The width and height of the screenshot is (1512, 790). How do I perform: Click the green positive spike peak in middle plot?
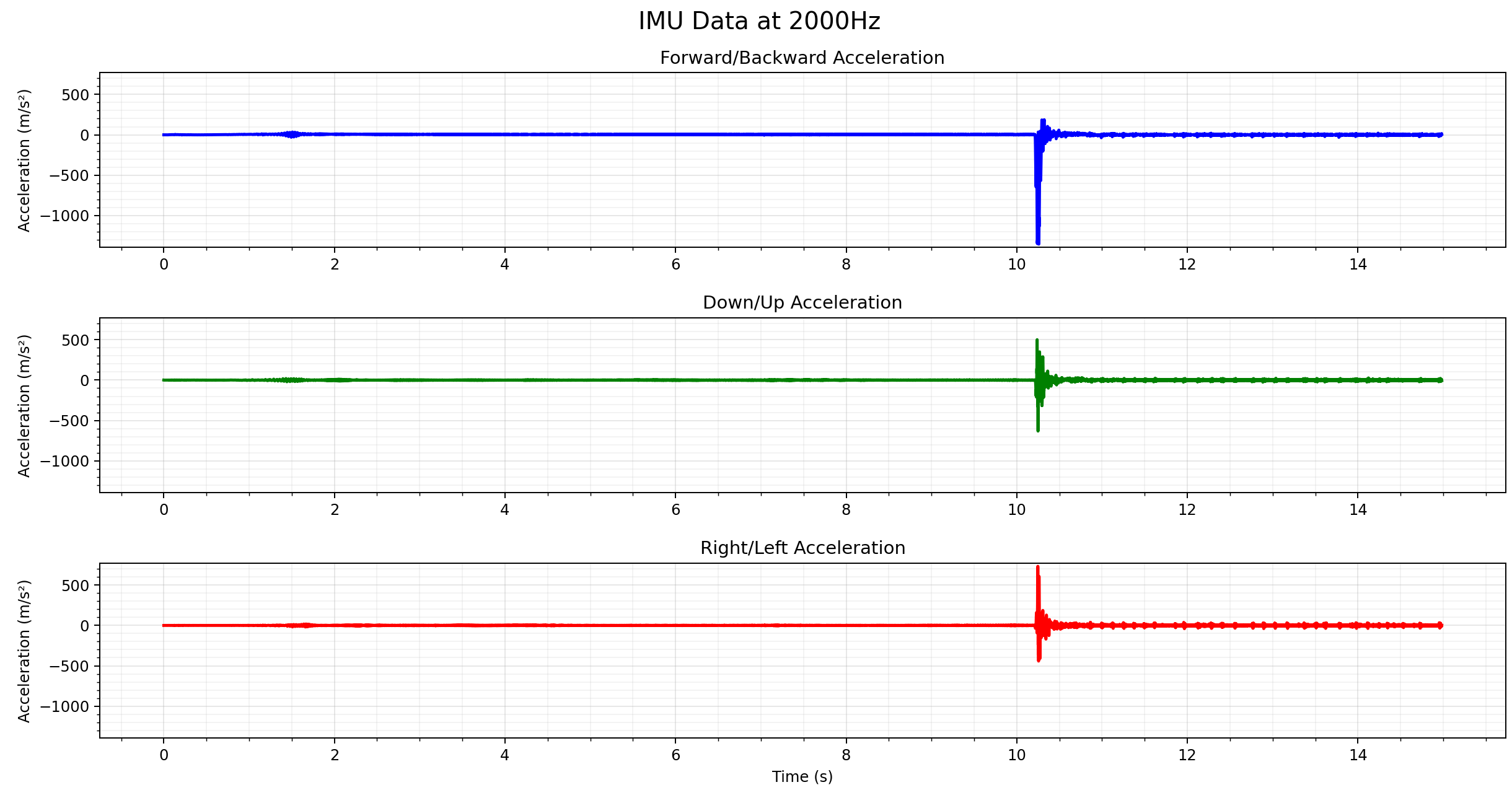pos(1037,341)
